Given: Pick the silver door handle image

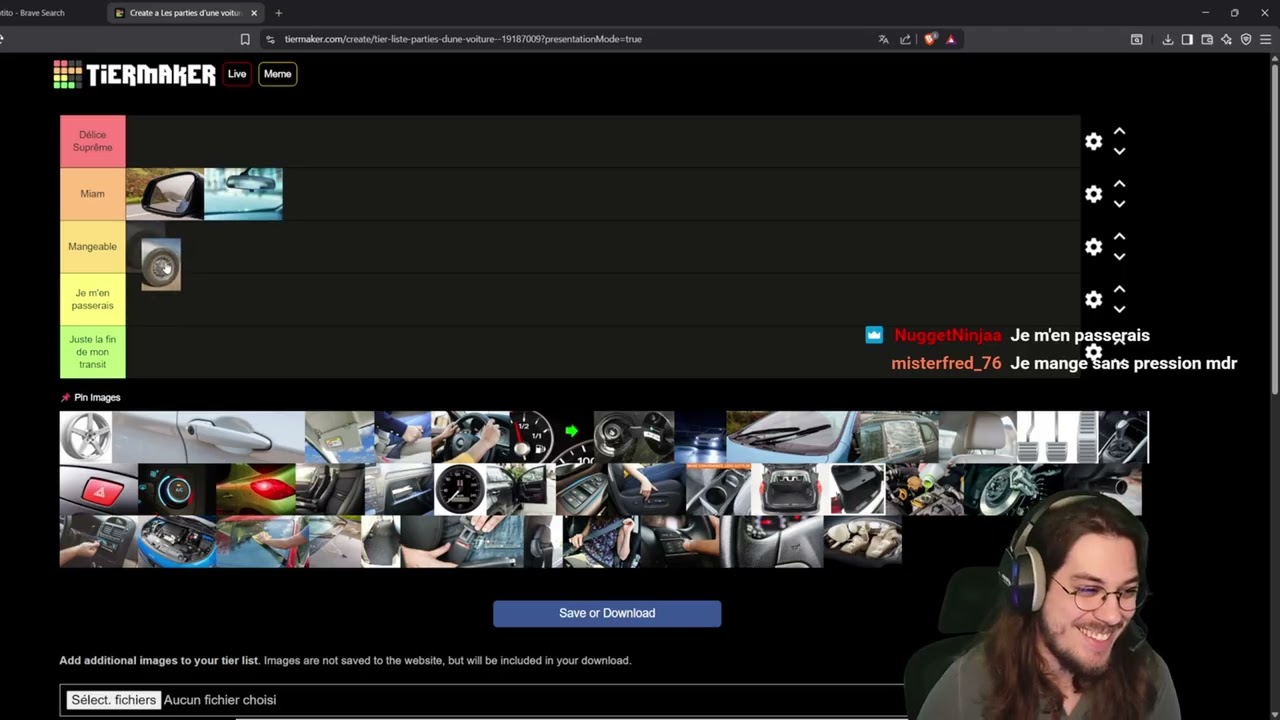Looking at the screenshot, I should tap(208, 437).
